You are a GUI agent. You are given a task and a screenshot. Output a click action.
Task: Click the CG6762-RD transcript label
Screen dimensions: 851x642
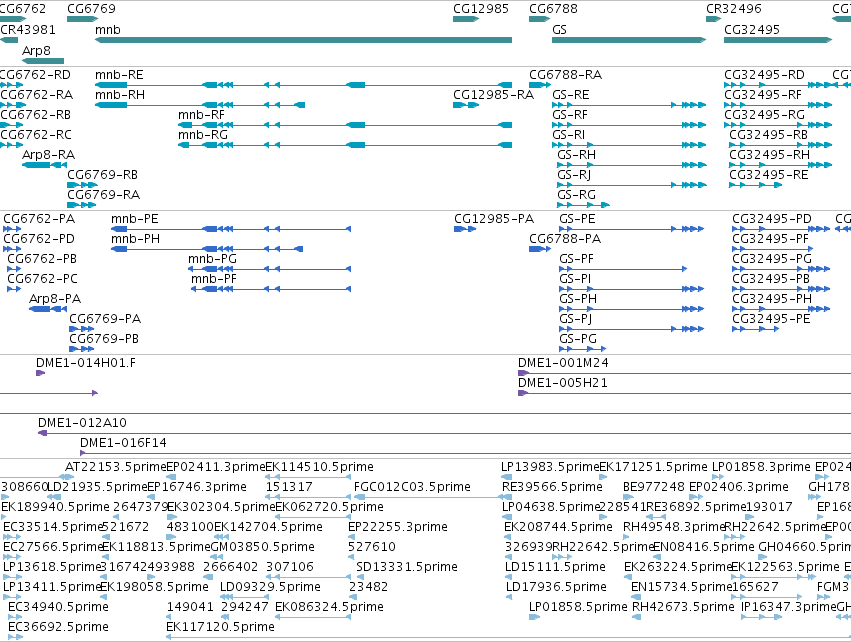coord(35,75)
